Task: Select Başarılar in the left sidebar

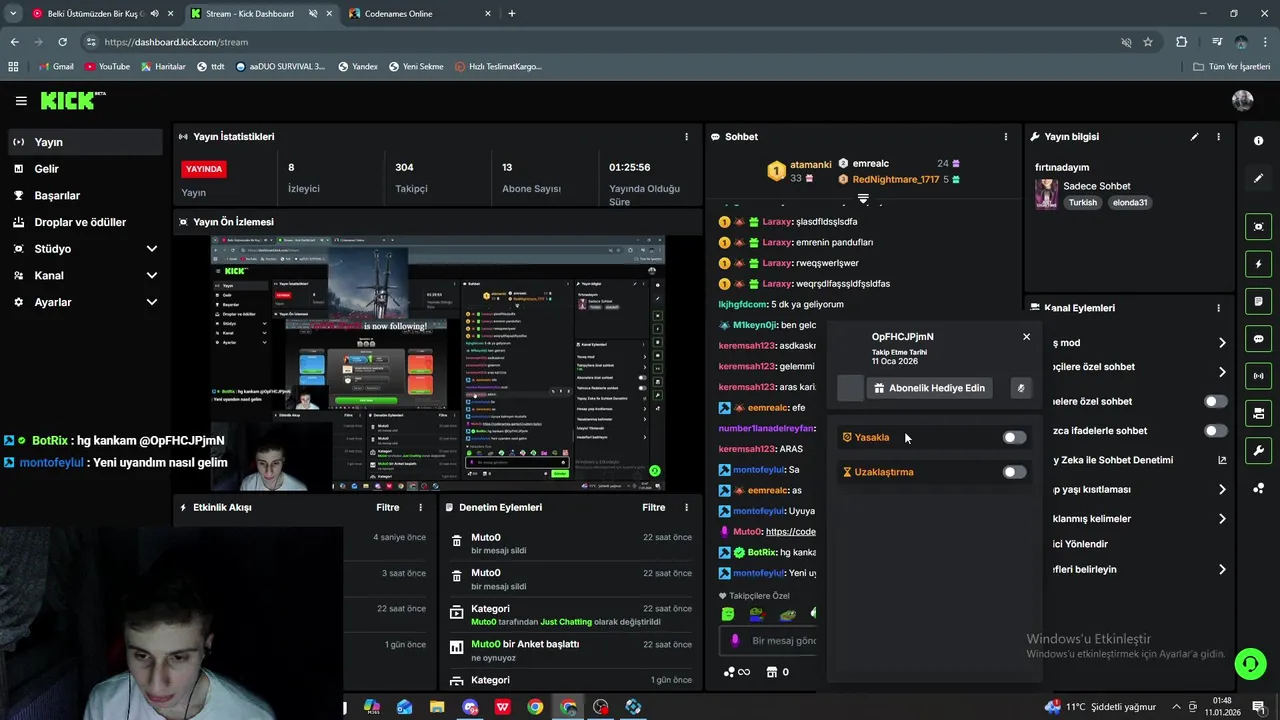Action: pyautogui.click(x=84, y=196)
